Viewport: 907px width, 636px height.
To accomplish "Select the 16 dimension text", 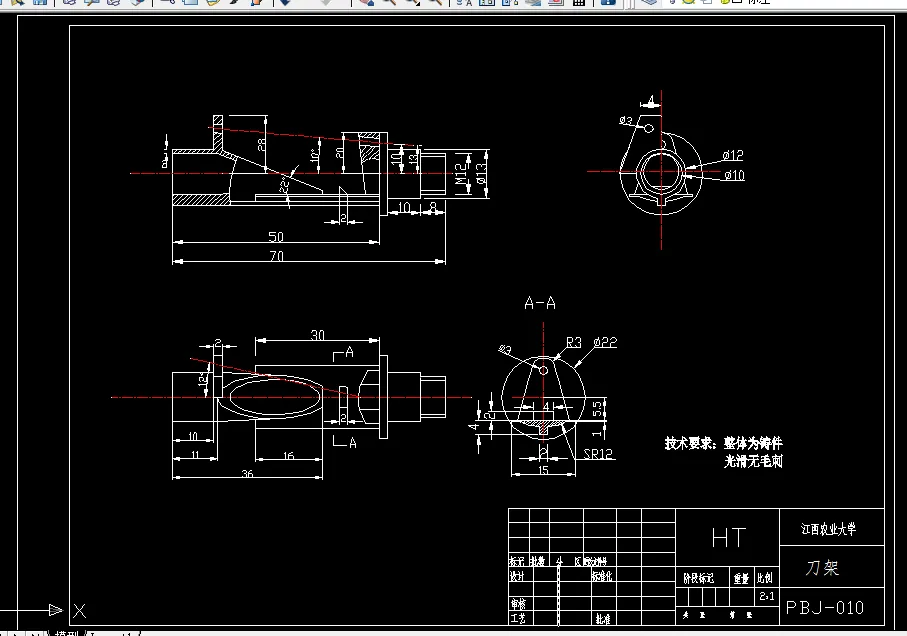I will coord(288,456).
